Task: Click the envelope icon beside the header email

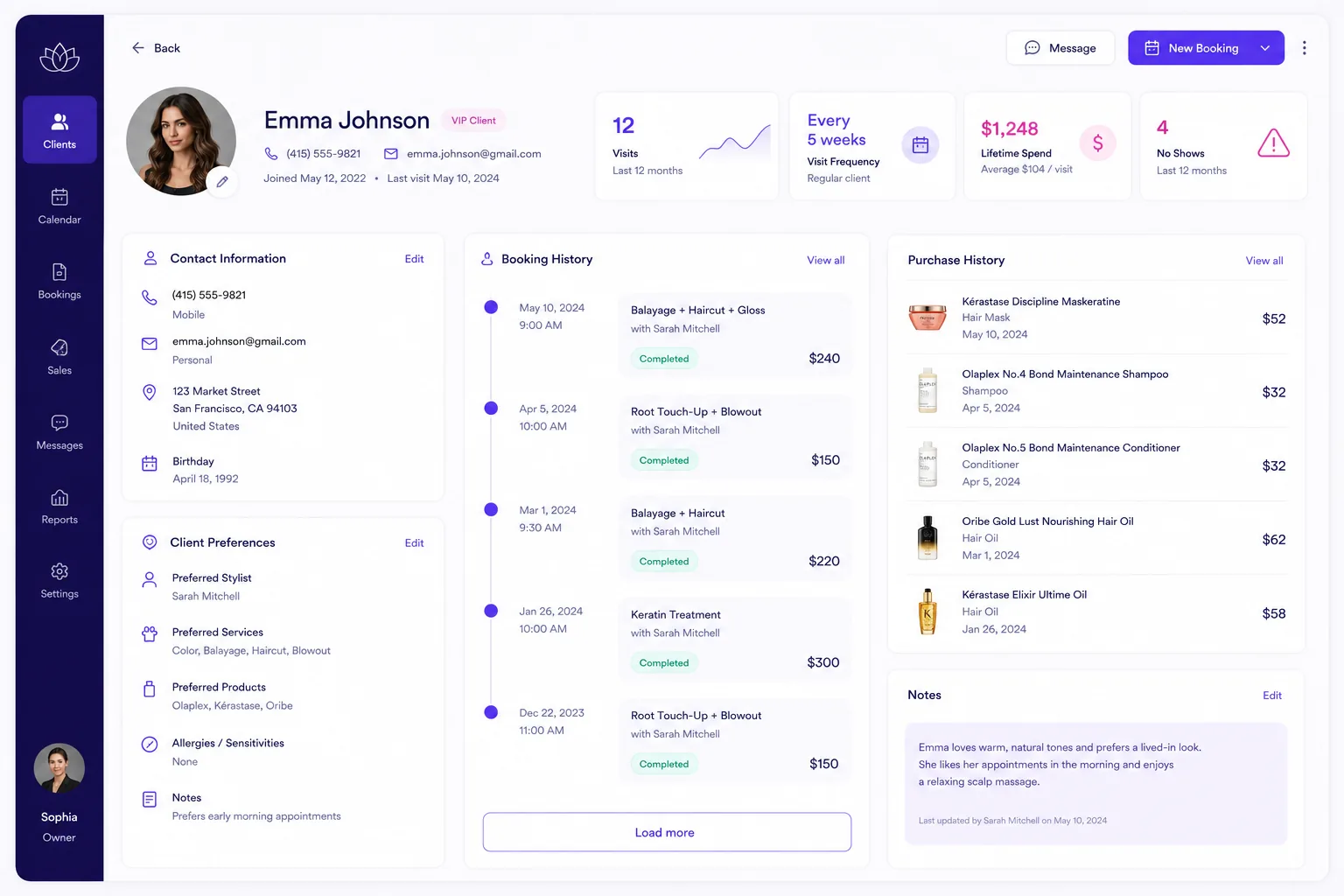Action: pos(391,154)
